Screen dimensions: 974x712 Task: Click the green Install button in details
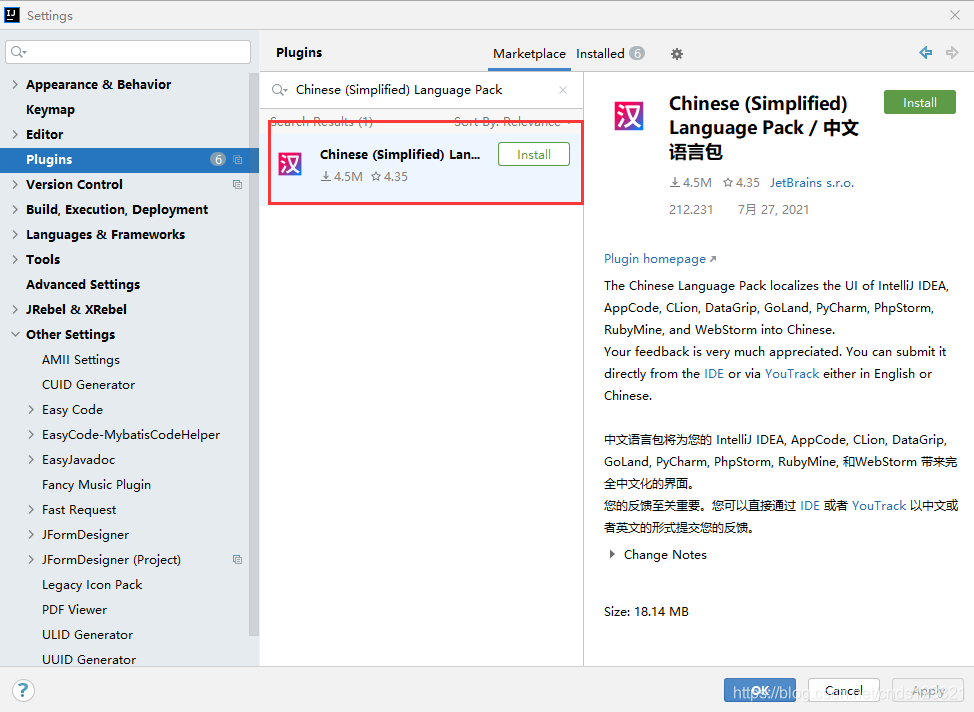click(919, 103)
